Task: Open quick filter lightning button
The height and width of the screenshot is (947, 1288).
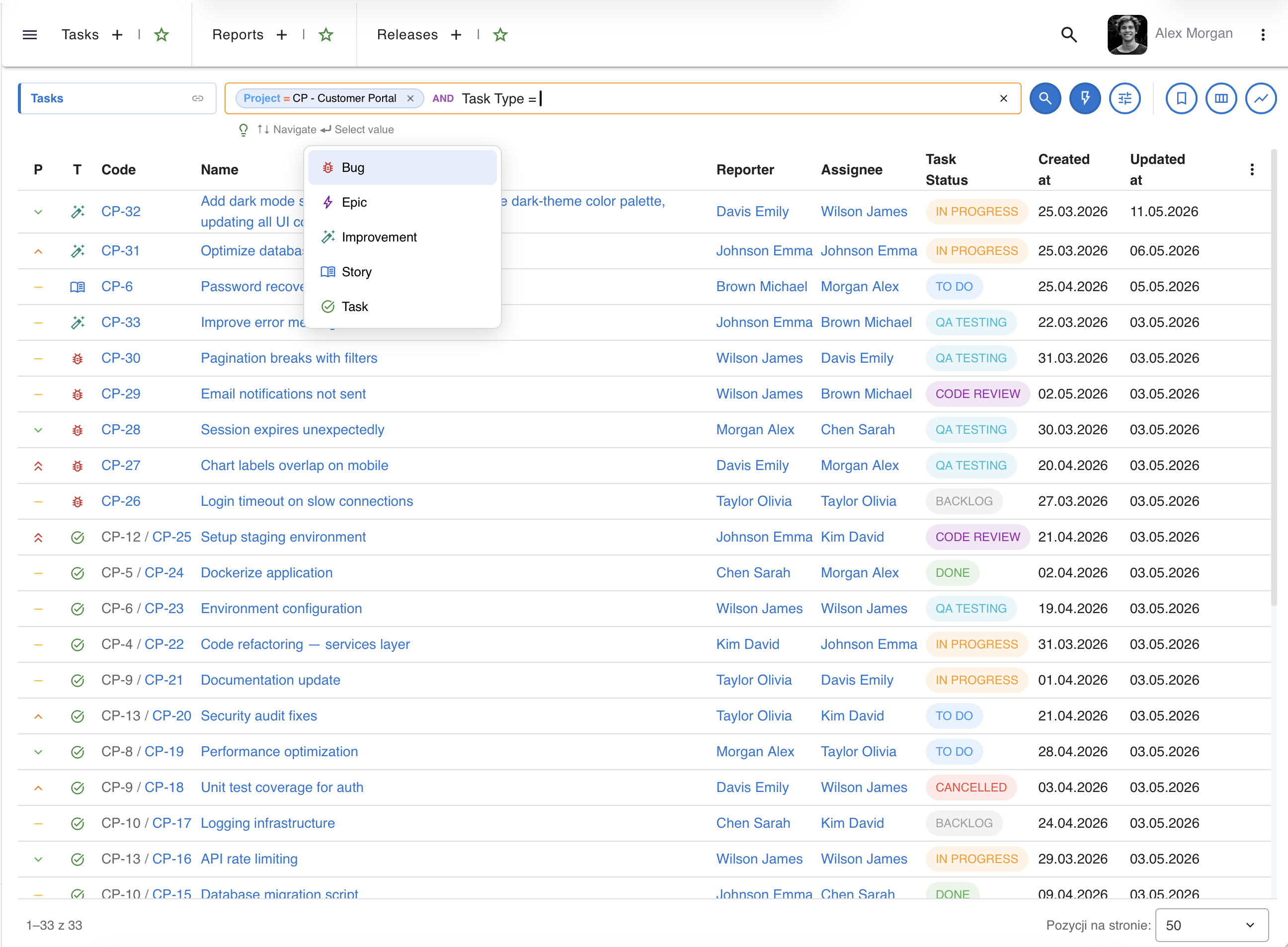Action: point(1085,98)
